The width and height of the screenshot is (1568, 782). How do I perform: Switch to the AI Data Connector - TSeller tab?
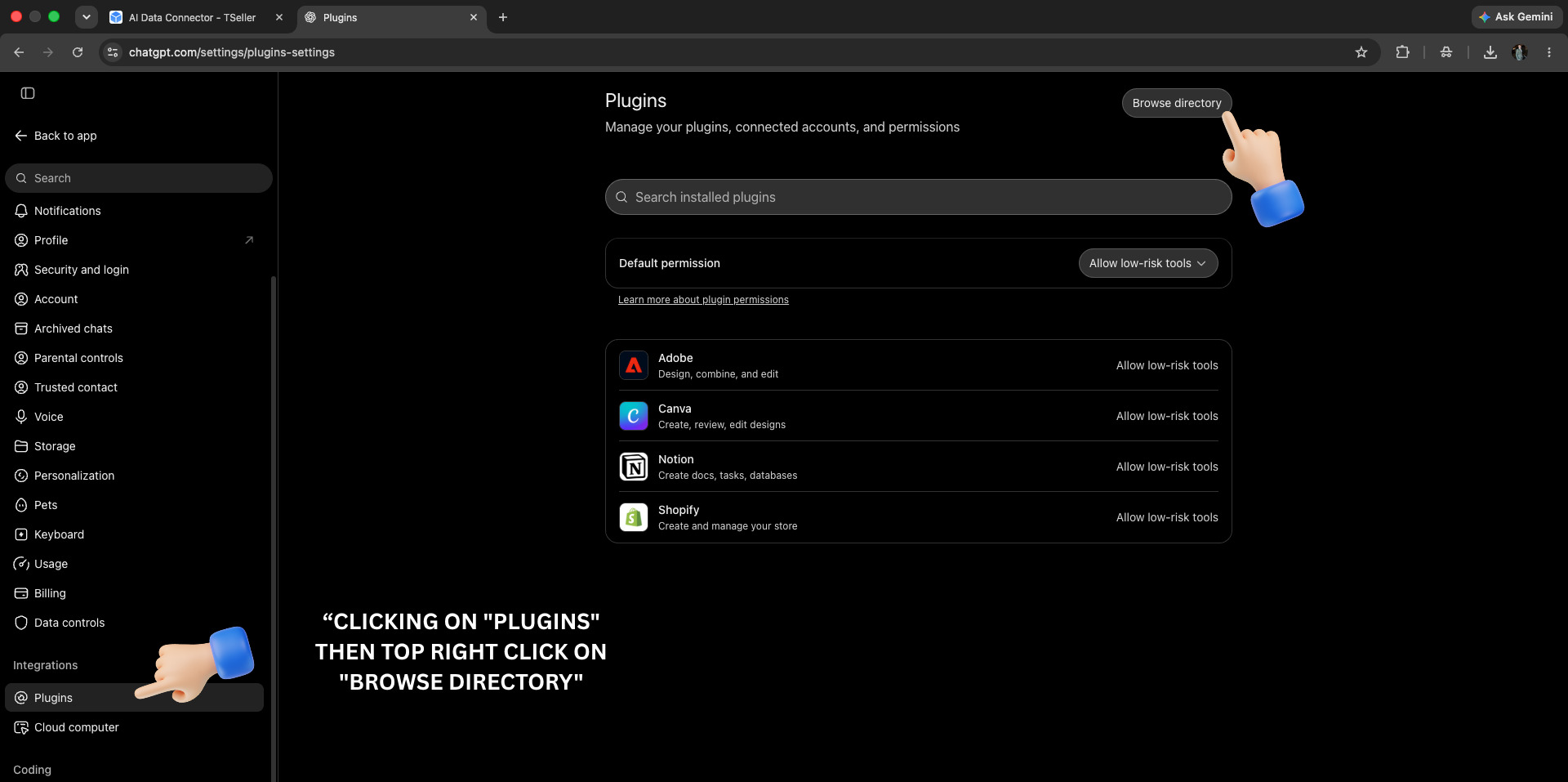197,17
